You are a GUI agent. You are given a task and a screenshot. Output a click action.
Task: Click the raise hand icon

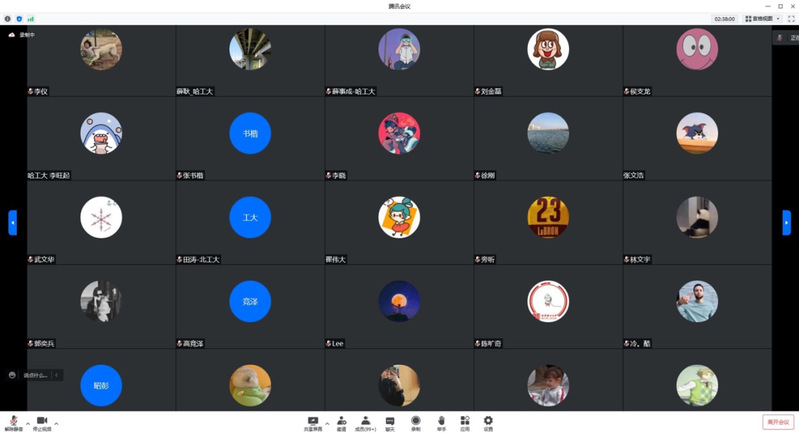pyautogui.click(x=441, y=421)
